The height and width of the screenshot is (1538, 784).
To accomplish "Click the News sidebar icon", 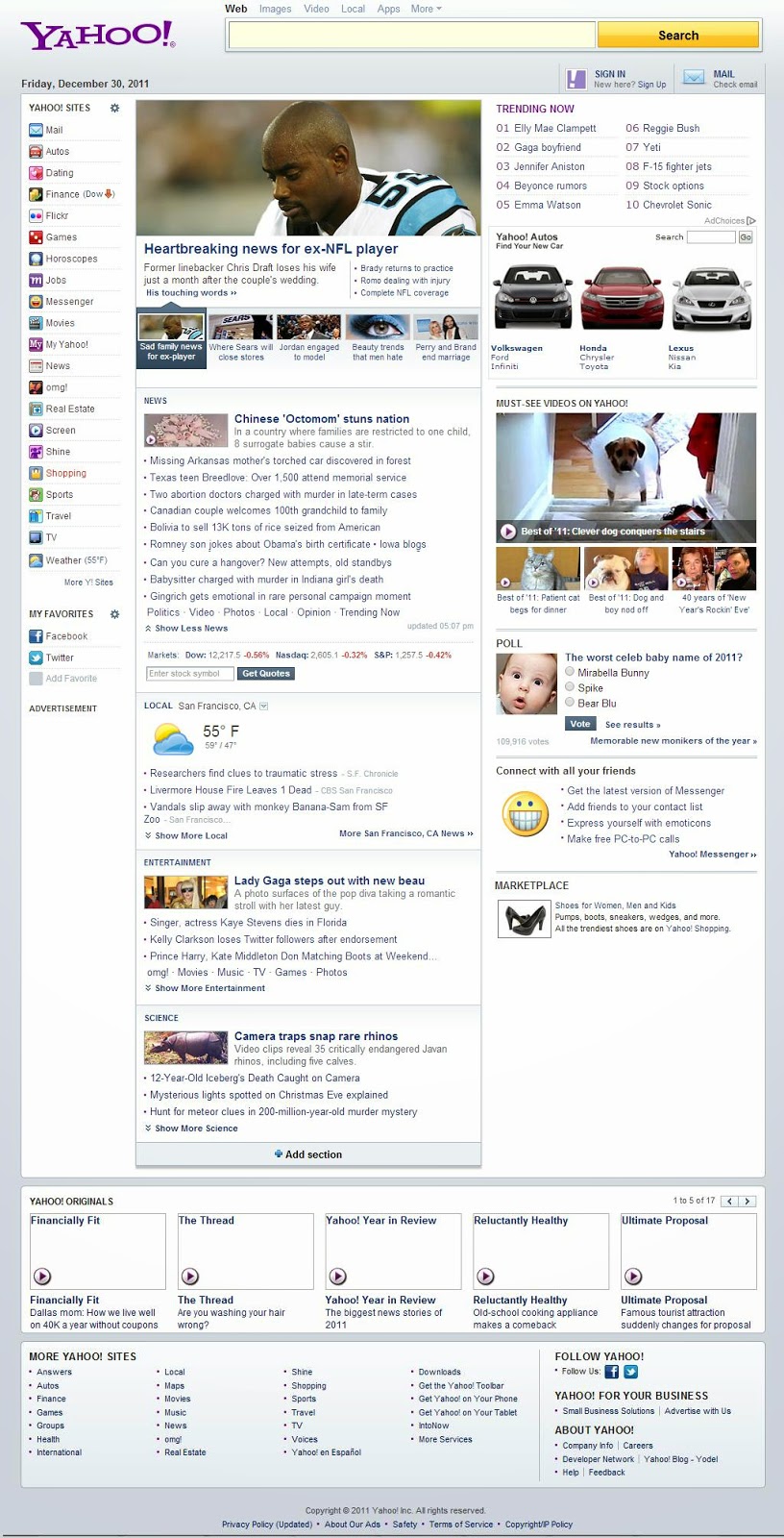I will (36, 365).
